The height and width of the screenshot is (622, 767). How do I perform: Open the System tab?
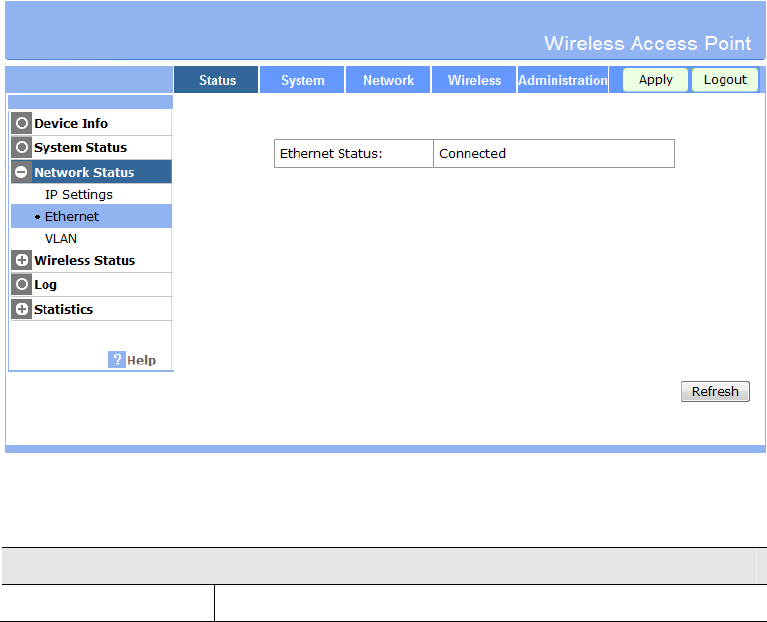302,80
